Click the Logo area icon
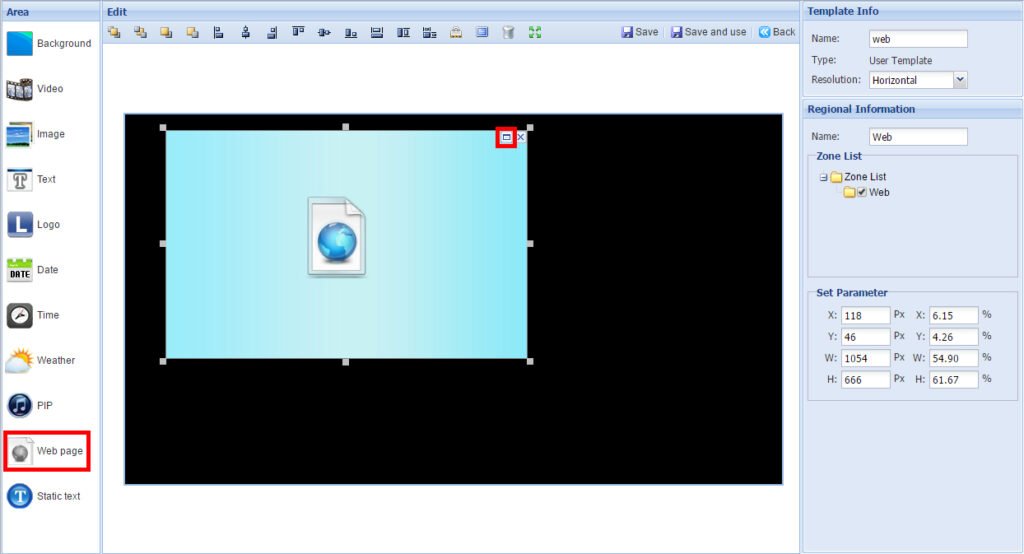This screenshot has height=554, width=1024. click(21, 225)
